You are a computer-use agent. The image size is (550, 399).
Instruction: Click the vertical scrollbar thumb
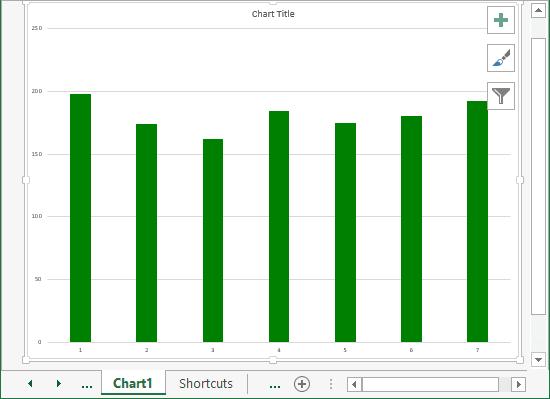pyautogui.click(x=538, y=176)
